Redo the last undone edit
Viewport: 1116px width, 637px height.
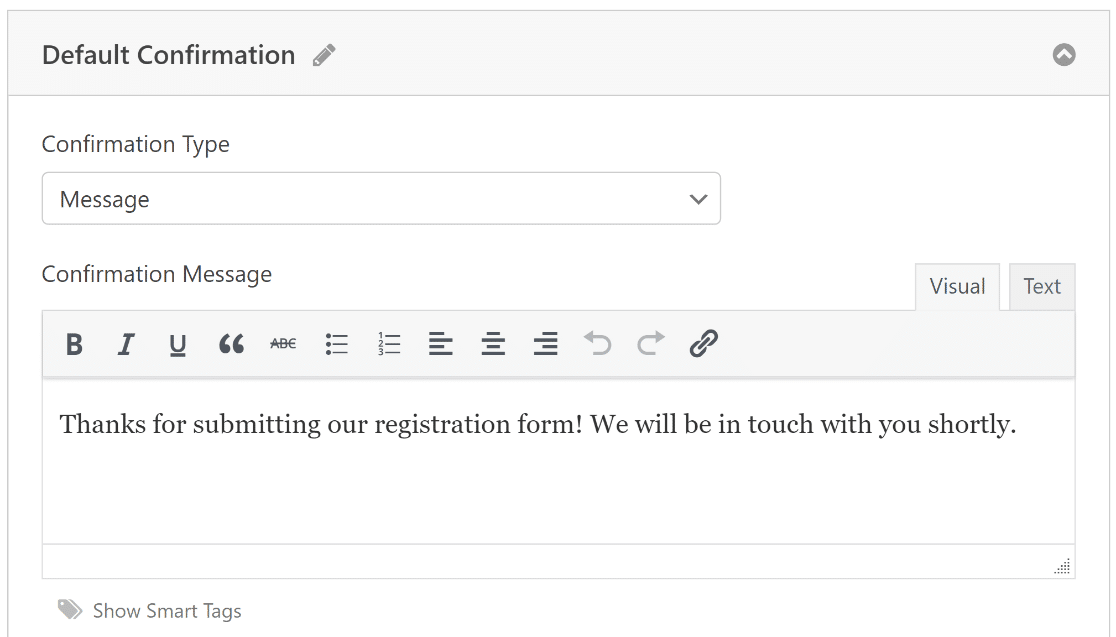(651, 345)
